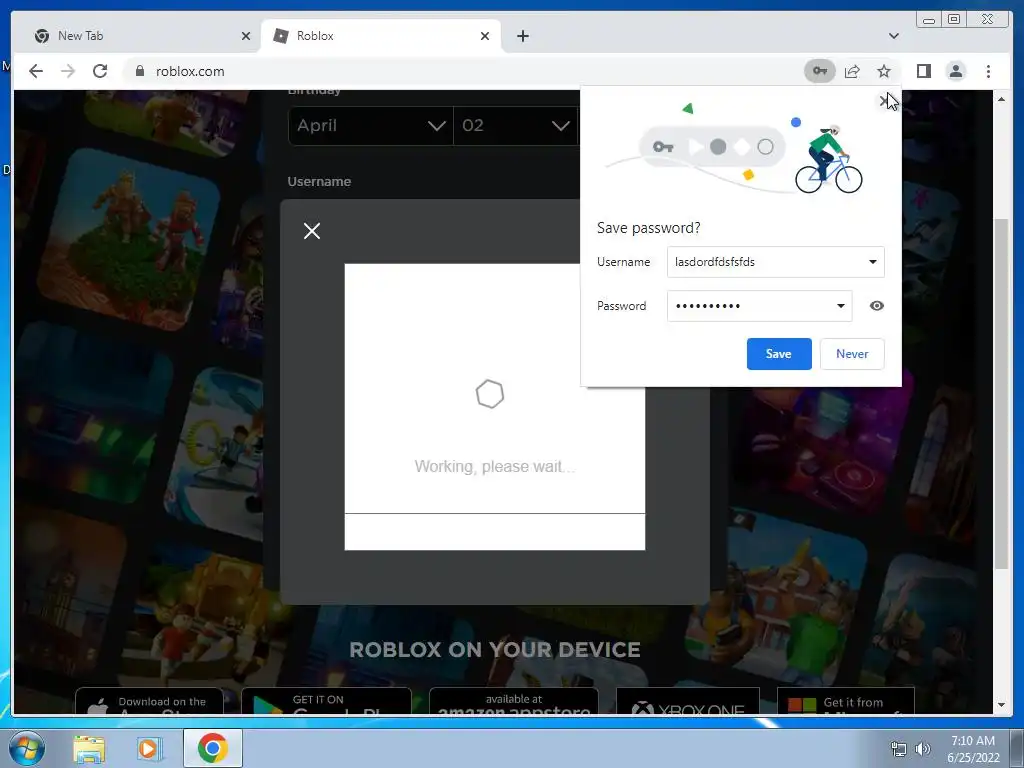Open the 02 birthday day dropdown
1024x768 pixels.
(x=515, y=125)
